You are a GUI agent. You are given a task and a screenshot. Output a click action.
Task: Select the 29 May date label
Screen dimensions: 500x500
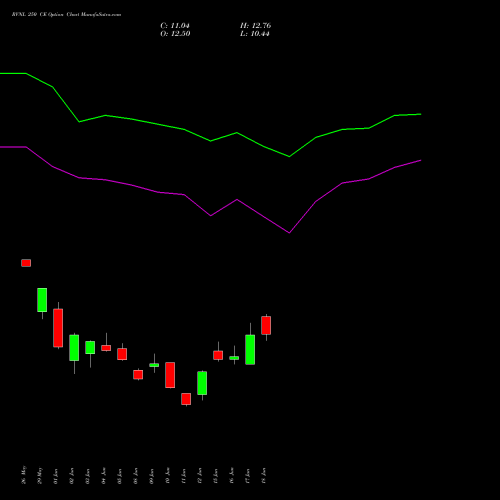40,475
